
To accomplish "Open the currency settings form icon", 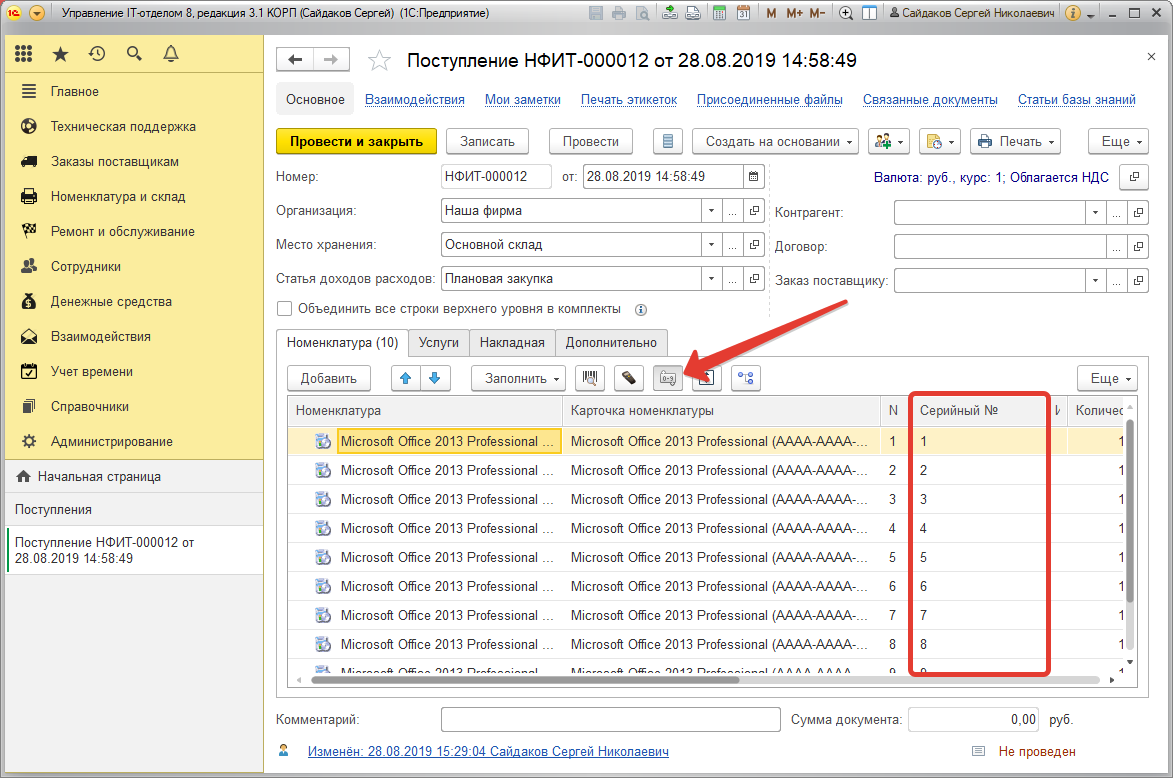I will [1134, 177].
